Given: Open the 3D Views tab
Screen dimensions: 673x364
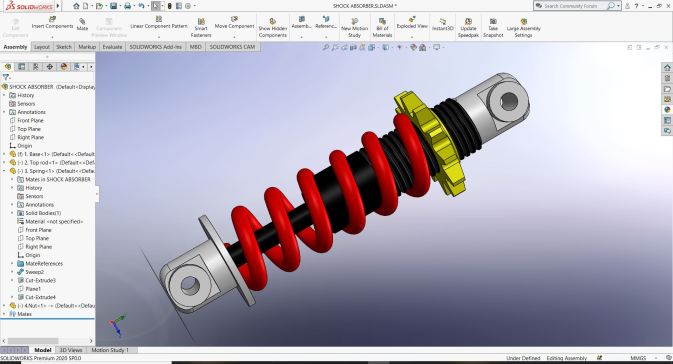Looking at the screenshot, I should coord(71,350).
